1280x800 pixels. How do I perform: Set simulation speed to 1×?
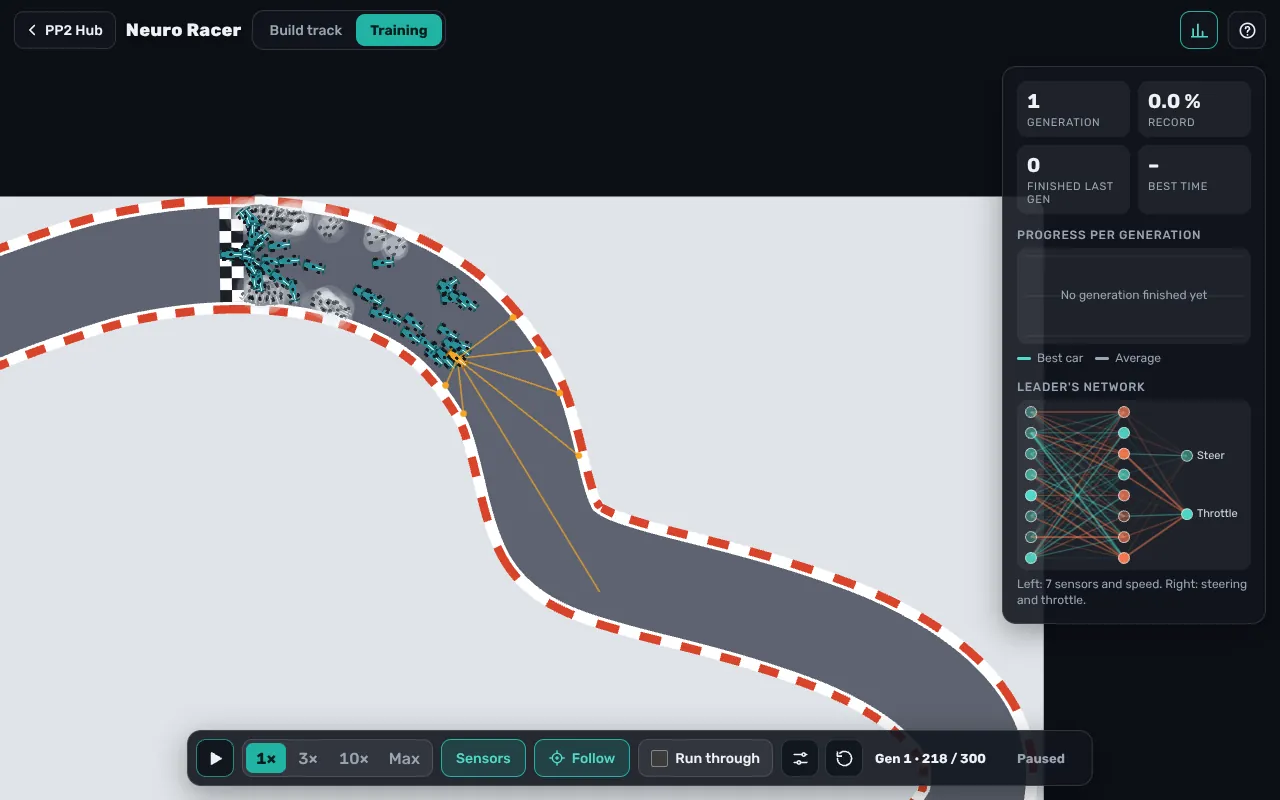point(266,758)
